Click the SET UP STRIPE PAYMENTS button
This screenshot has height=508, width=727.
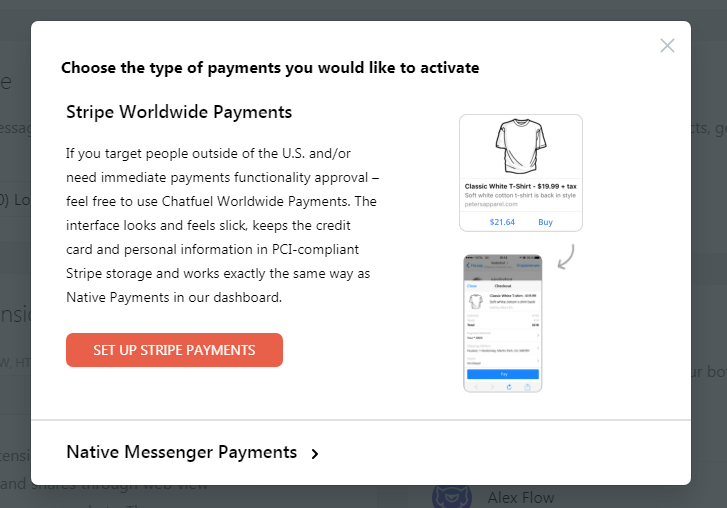click(174, 350)
